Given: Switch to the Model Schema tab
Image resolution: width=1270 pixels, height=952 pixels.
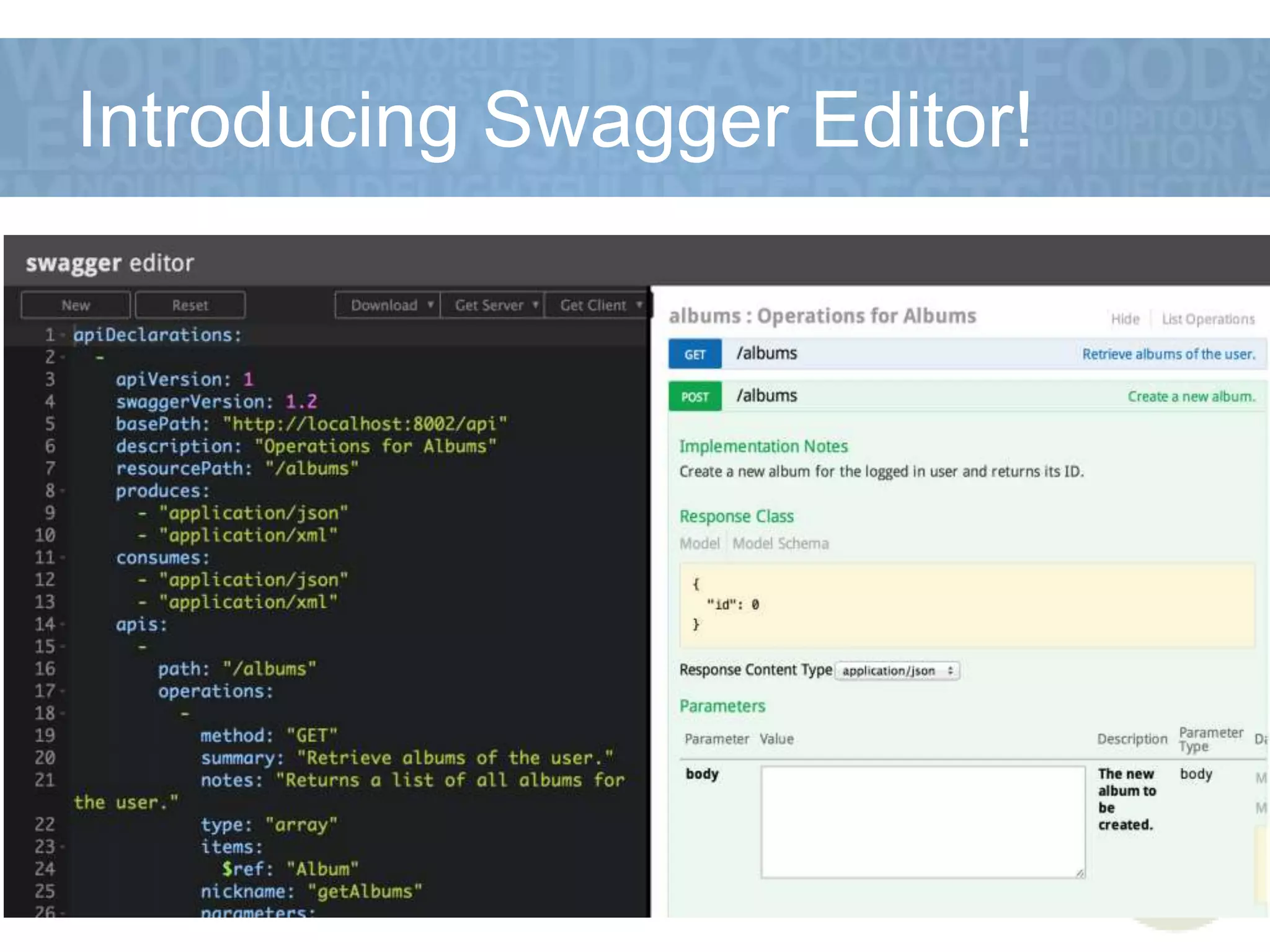Looking at the screenshot, I should coord(780,544).
